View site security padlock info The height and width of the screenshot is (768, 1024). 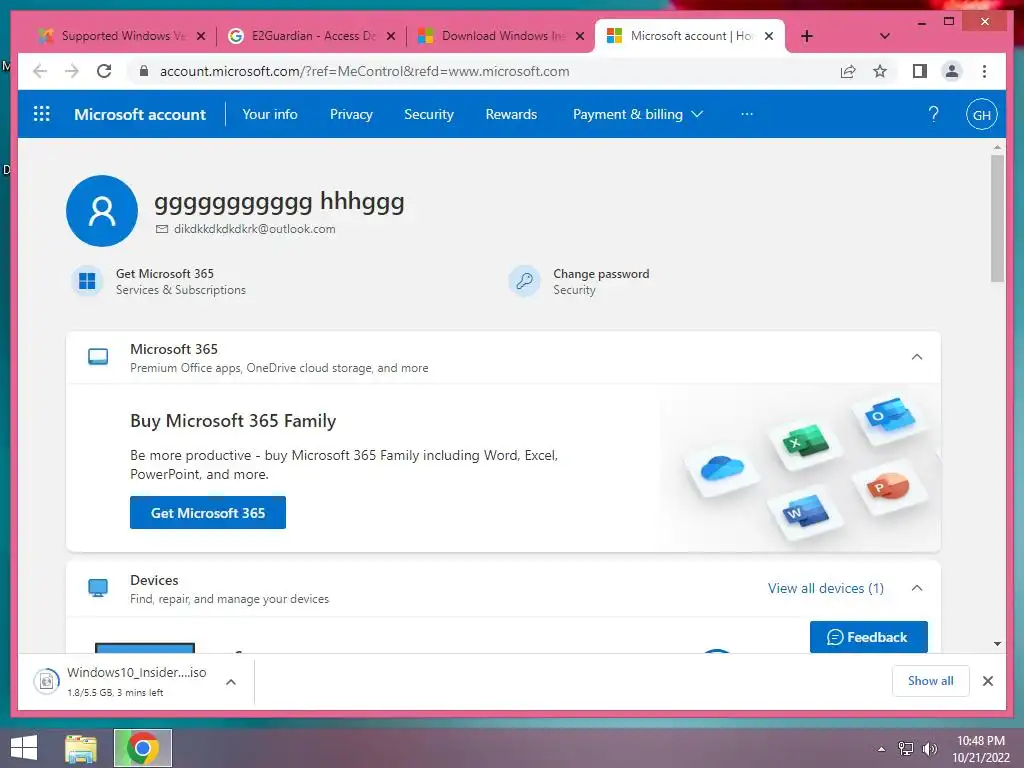pyautogui.click(x=144, y=71)
